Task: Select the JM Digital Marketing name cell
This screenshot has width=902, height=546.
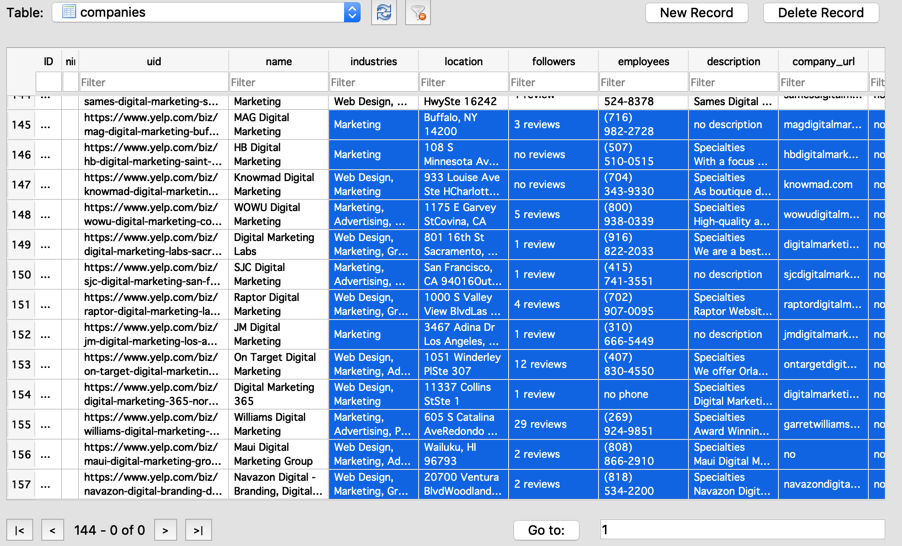Action: 278,334
